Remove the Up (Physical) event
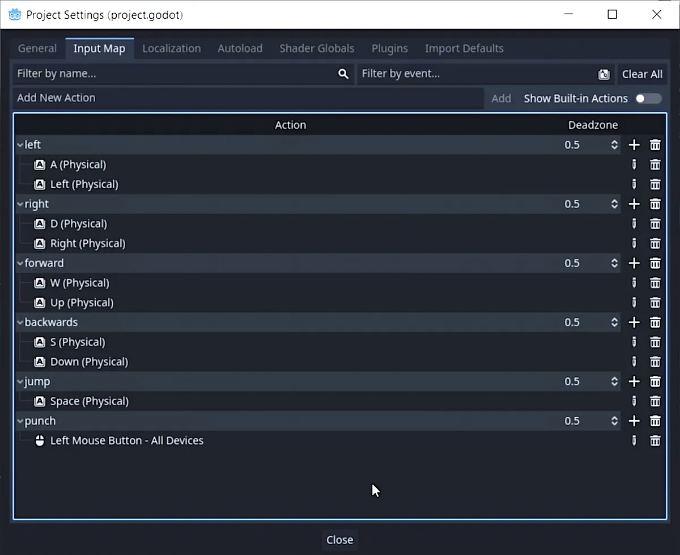680x555 pixels. click(655, 303)
